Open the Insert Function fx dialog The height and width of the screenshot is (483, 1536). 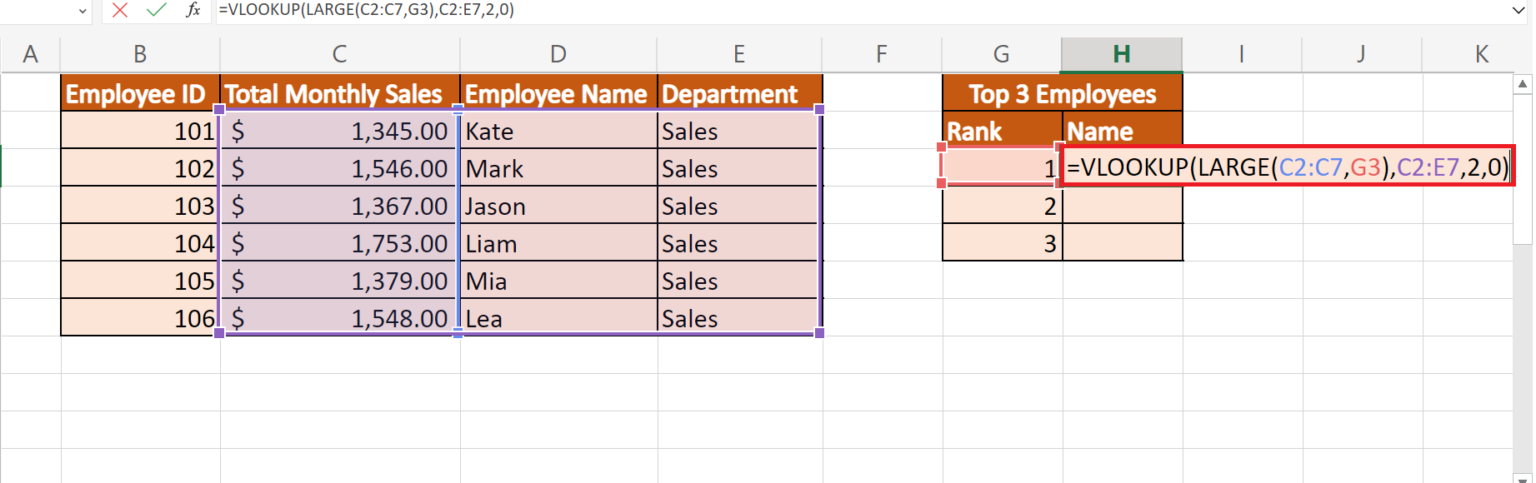[x=193, y=10]
